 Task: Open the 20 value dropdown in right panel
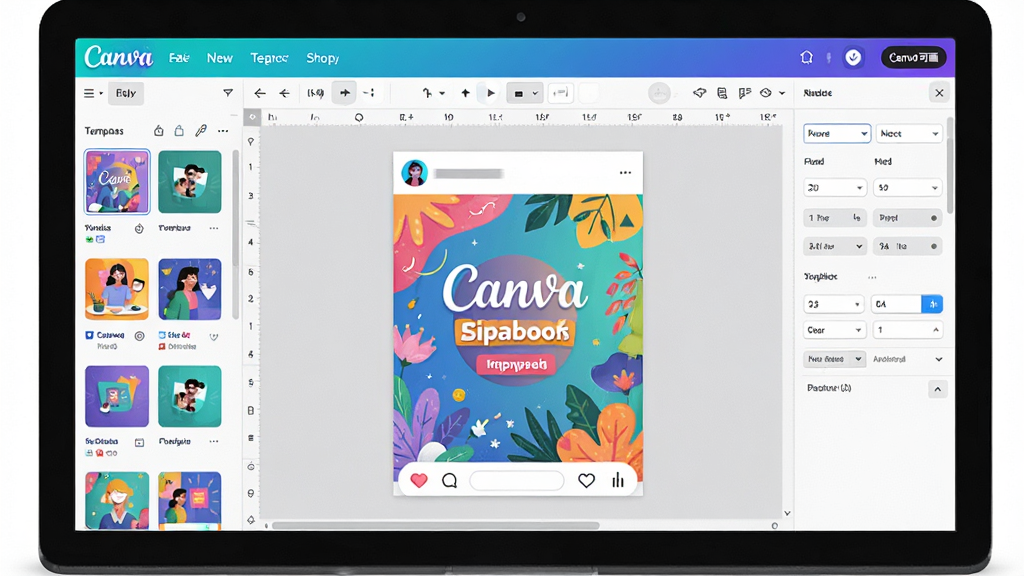pos(835,187)
